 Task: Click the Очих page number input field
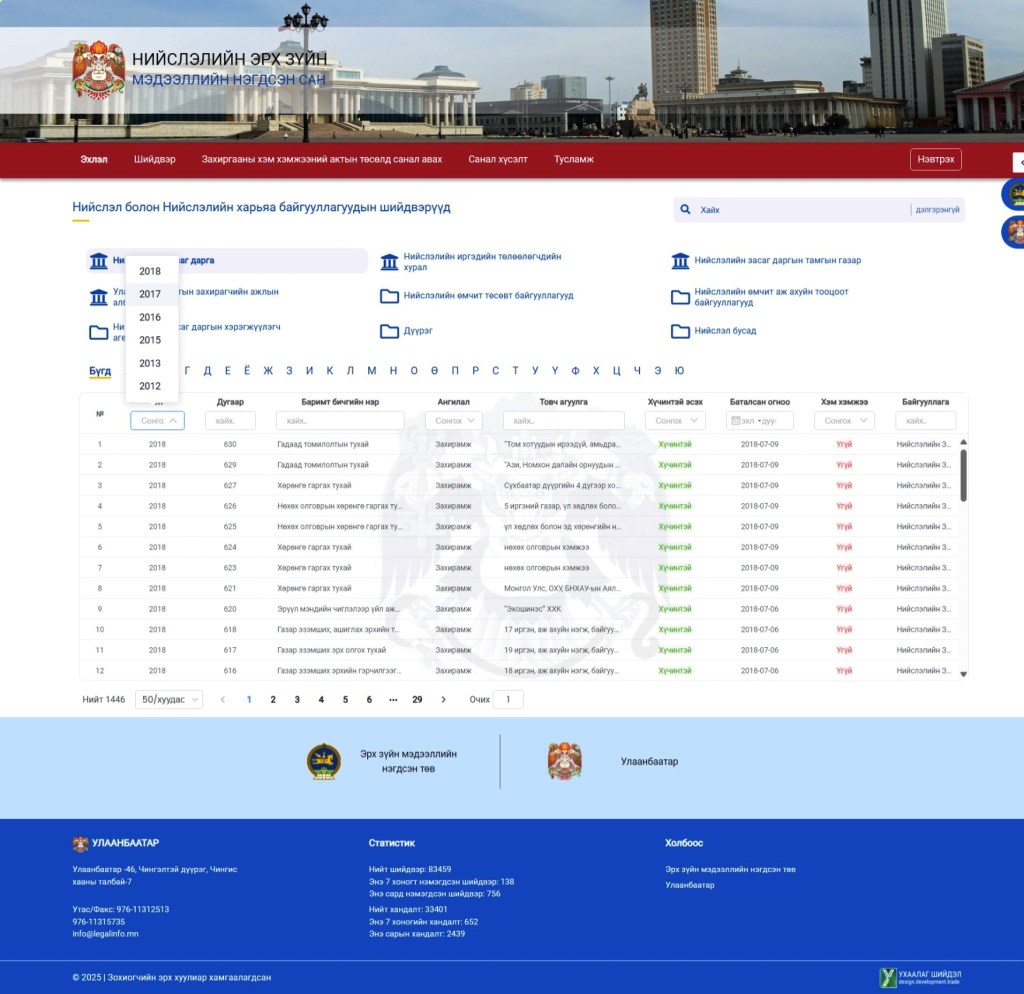click(x=508, y=700)
